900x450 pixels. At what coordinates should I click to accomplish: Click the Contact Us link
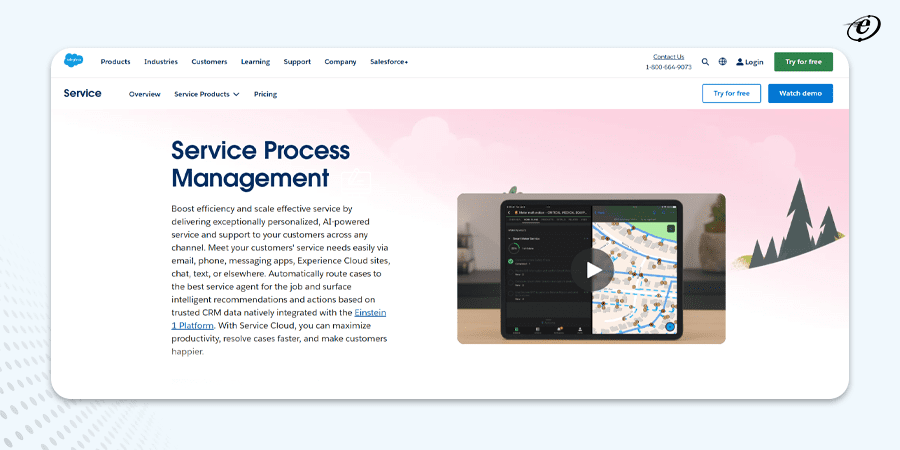click(x=669, y=57)
